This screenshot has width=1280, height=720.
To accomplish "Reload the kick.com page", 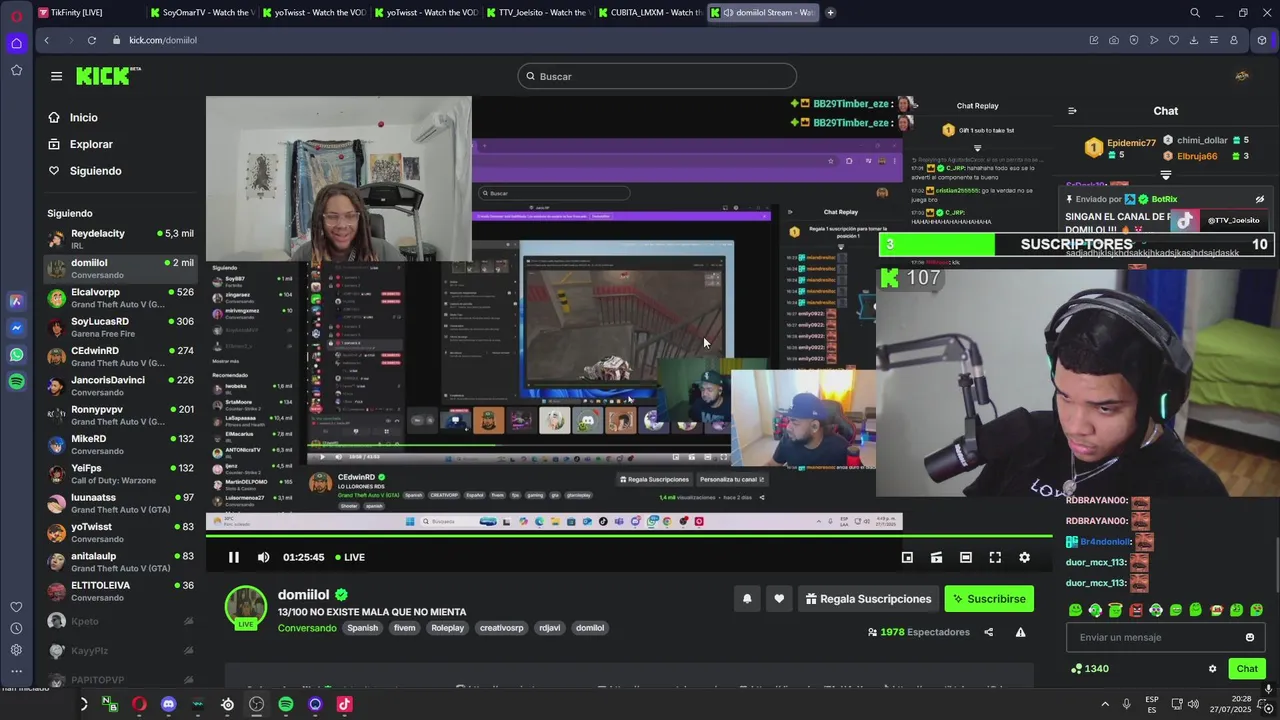I will [x=91, y=40].
